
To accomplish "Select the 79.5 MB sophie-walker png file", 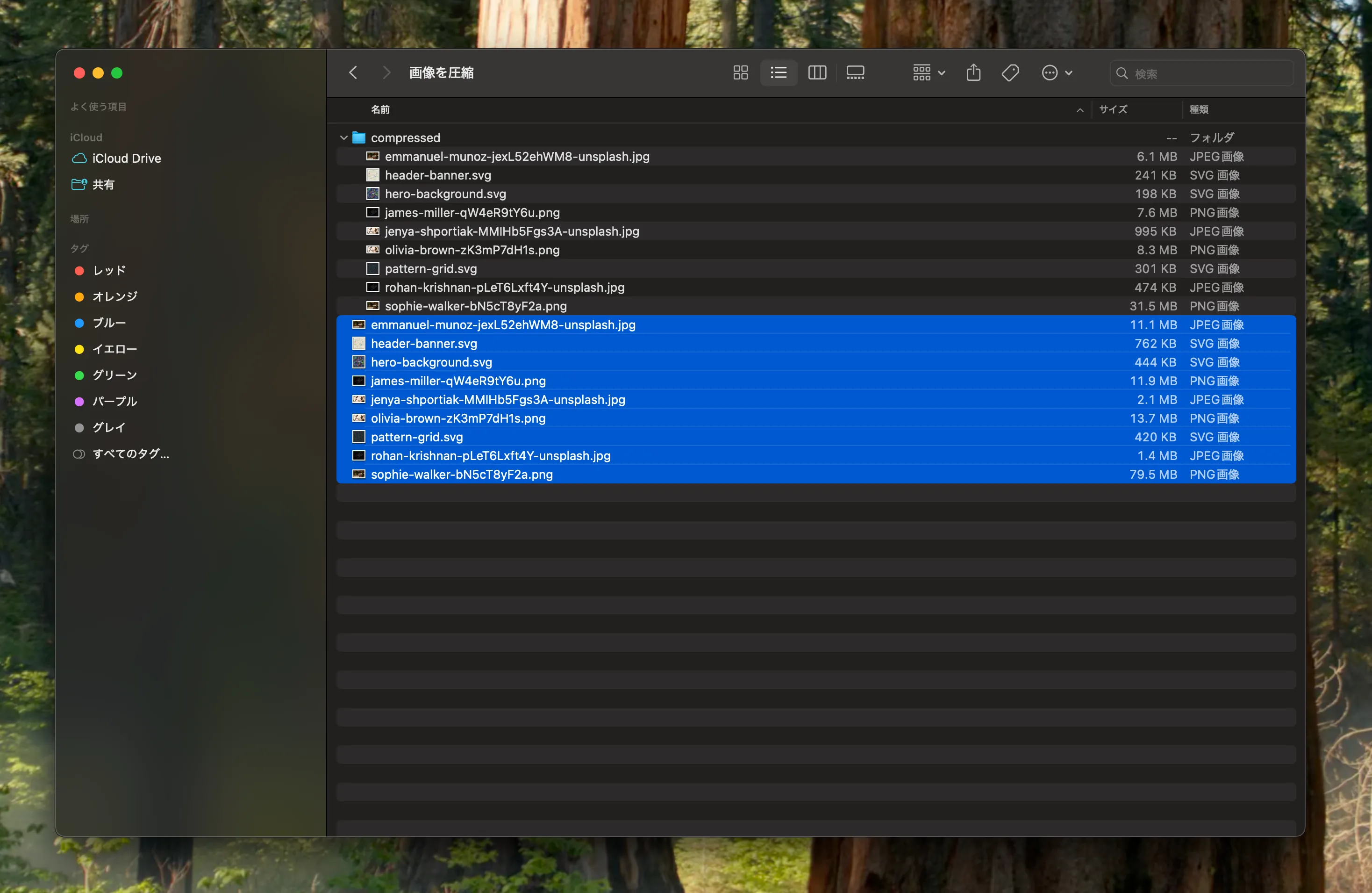I will pos(816,474).
